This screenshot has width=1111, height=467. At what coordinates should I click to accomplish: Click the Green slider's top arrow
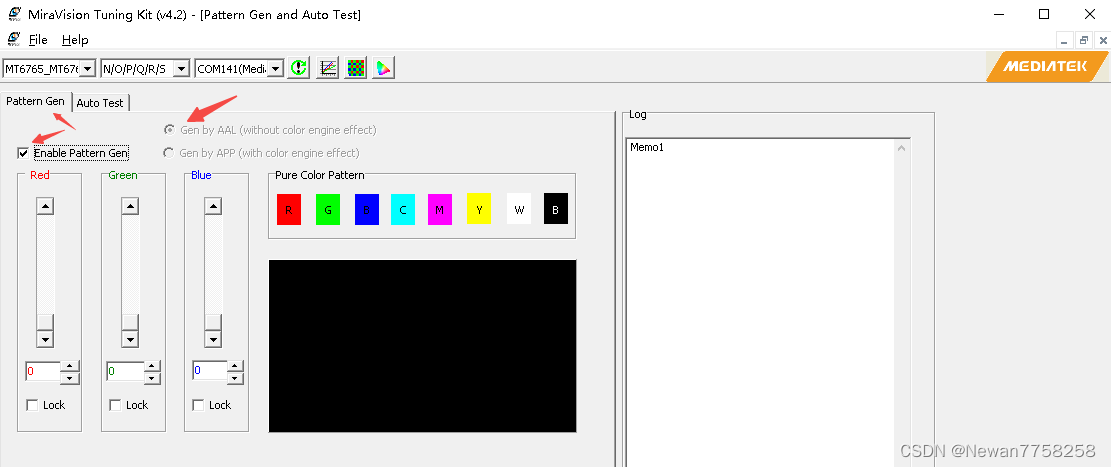click(130, 206)
